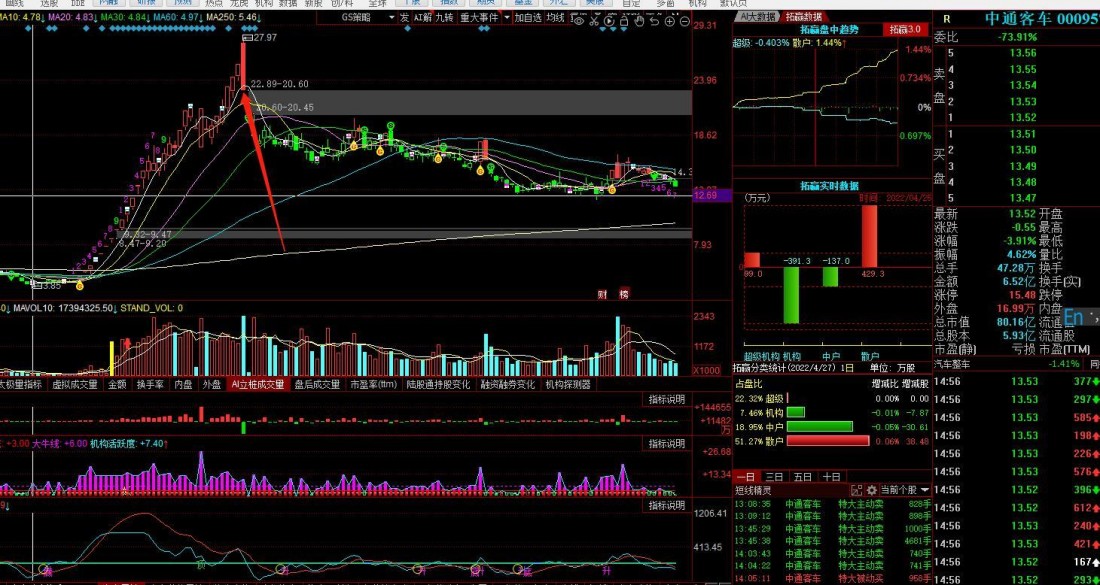Image resolution: width=1100 pixels, height=585 pixels.
Task: Click the yellow volume bar in the volume chart
Action: pyautogui.click(x=111, y=358)
